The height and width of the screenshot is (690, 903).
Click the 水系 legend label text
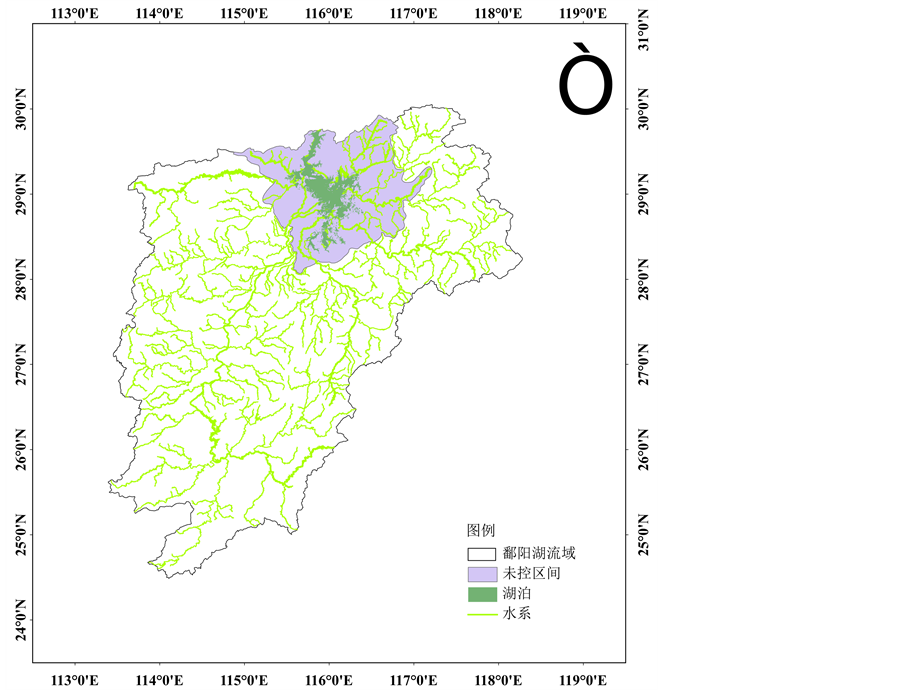517,614
